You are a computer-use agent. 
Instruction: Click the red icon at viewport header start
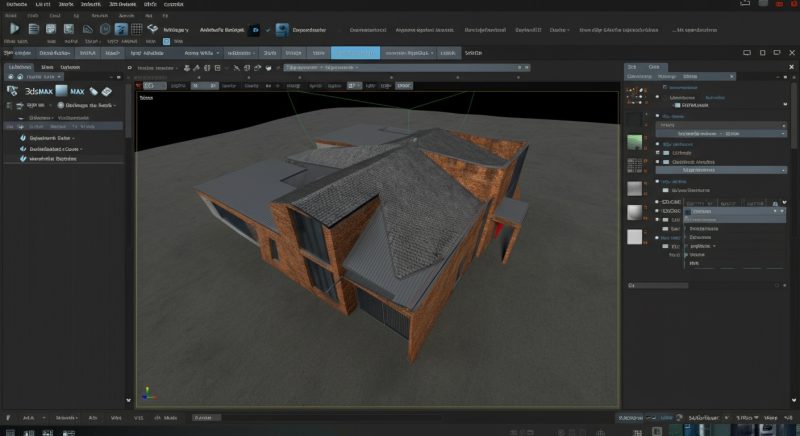point(138,86)
